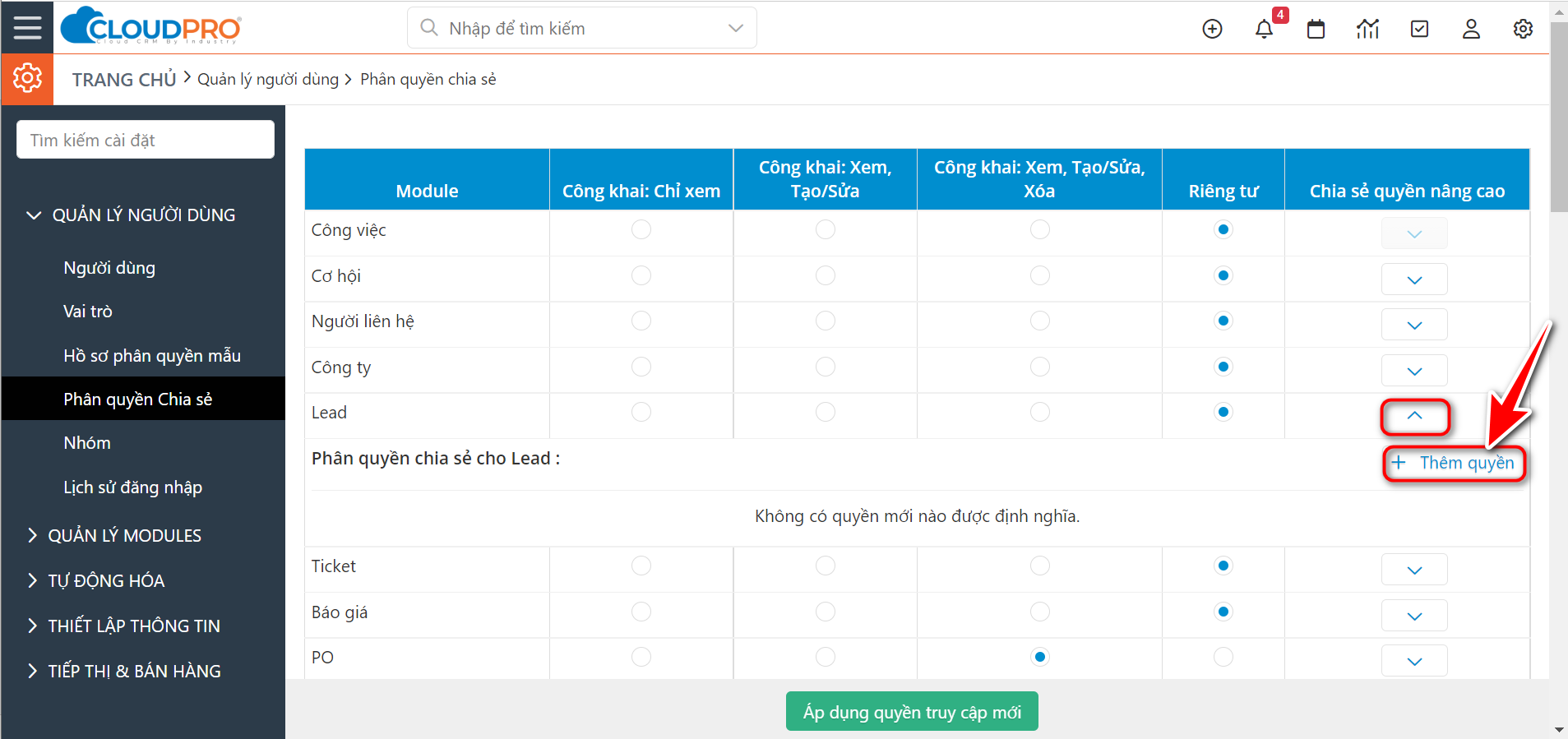Open the reports chart icon
Image resolution: width=1568 pixels, height=739 pixels.
coord(1368,29)
